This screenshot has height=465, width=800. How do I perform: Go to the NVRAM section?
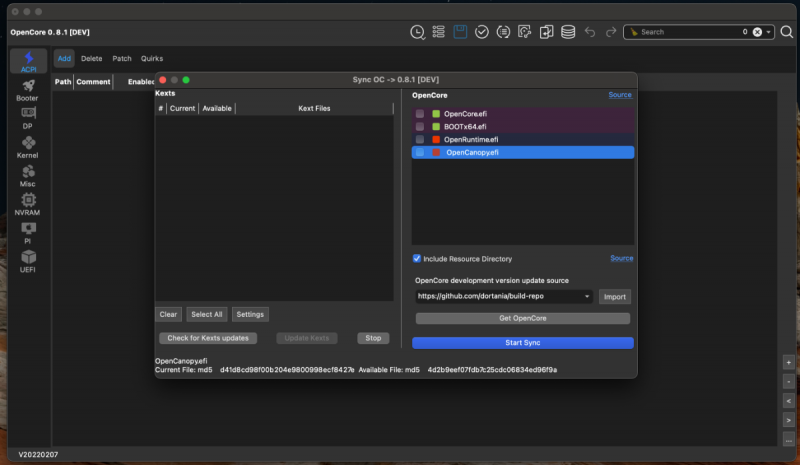28,204
